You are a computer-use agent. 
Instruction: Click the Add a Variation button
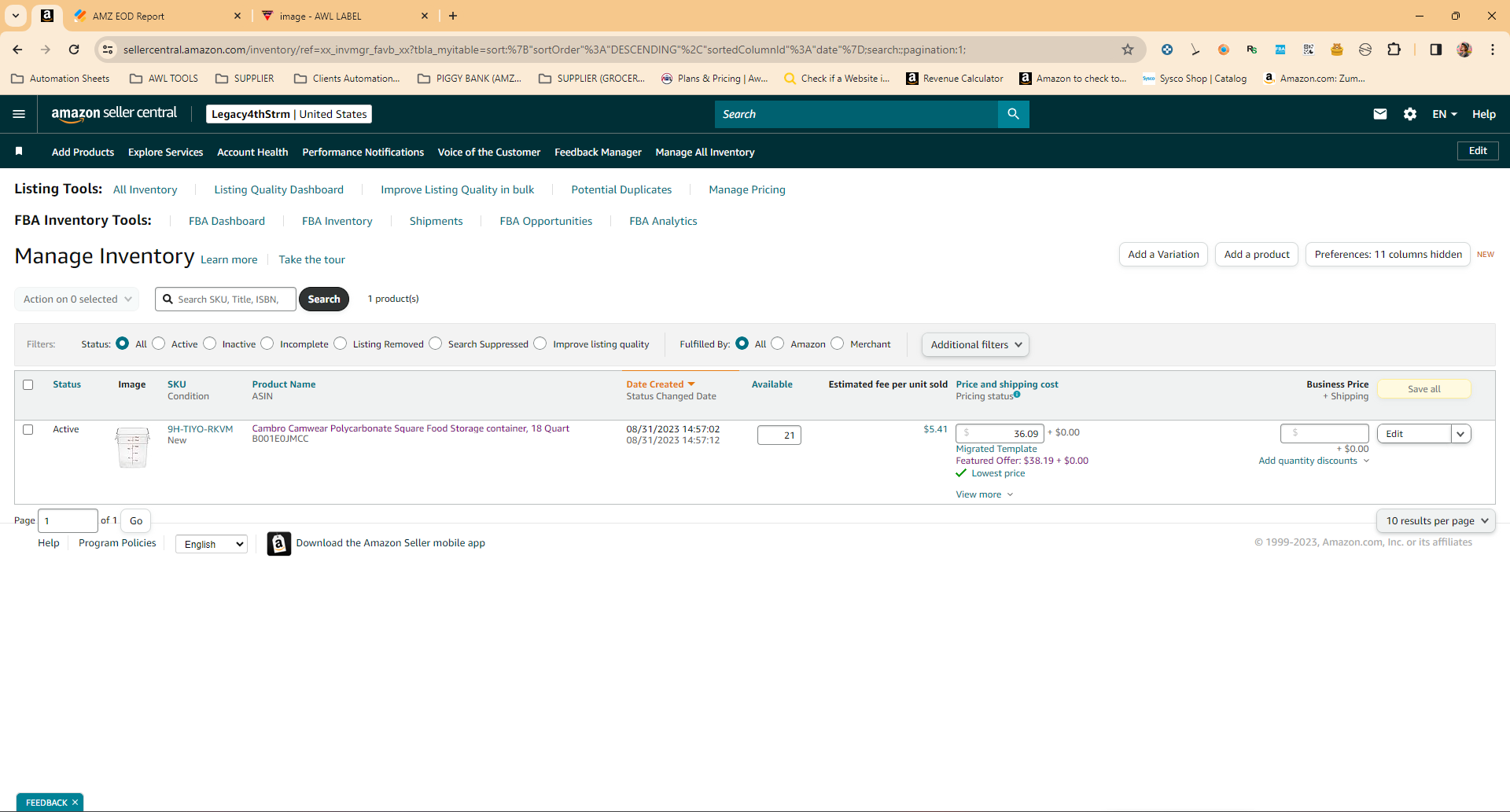(1163, 254)
